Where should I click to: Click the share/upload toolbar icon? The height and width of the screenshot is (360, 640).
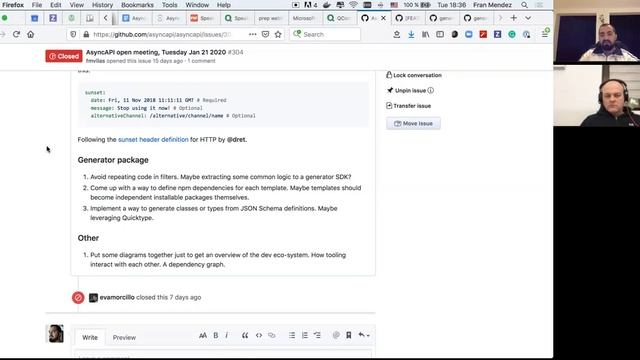click(x=396, y=35)
